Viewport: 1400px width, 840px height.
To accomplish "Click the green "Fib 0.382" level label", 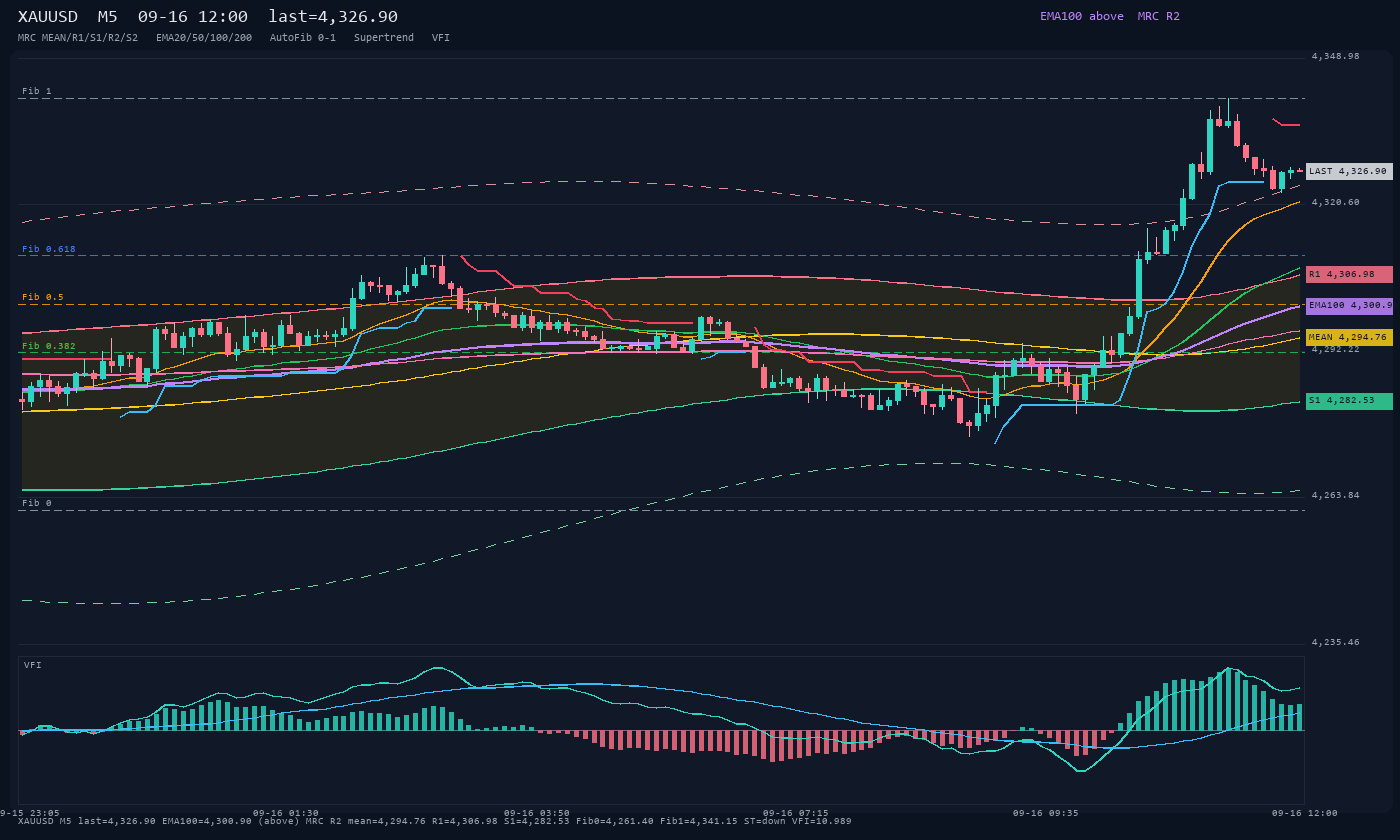I will 49,346.
